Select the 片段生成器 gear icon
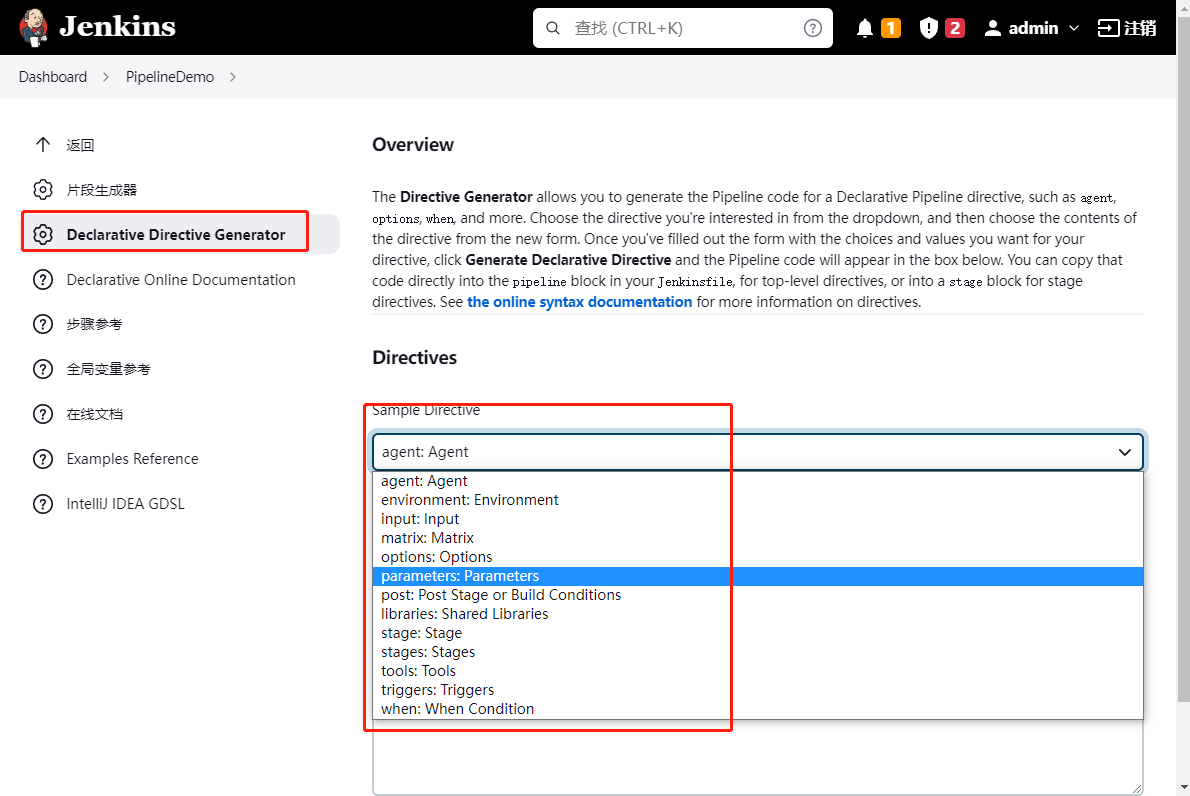Screen dimensions: 1190x796 click(x=43, y=189)
